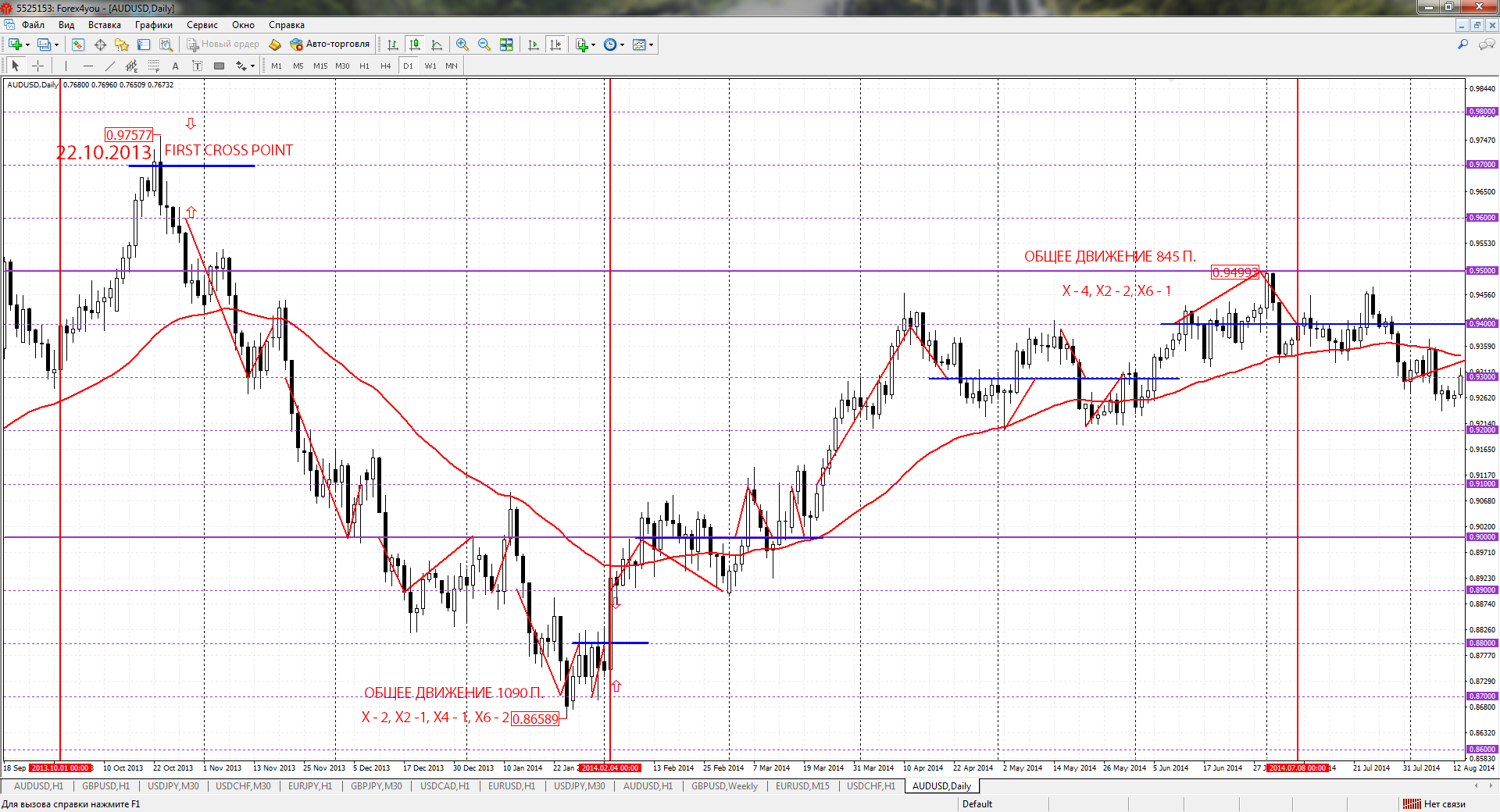Open the Сервис menu
Screen dimensions: 1500x812
click(x=202, y=25)
